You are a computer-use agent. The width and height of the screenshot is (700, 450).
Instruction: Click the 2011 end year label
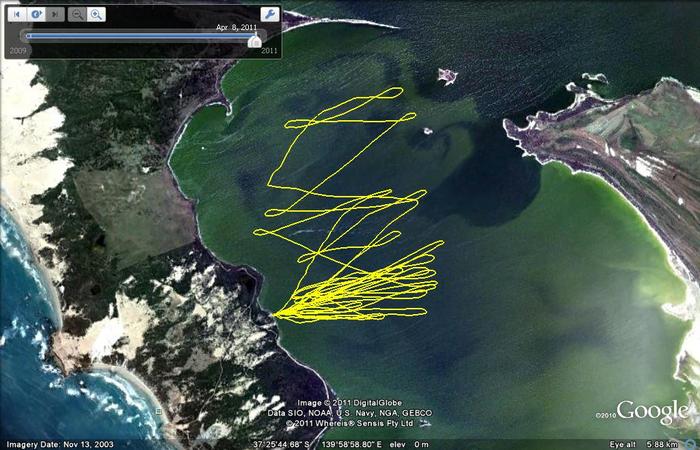pyautogui.click(x=269, y=50)
